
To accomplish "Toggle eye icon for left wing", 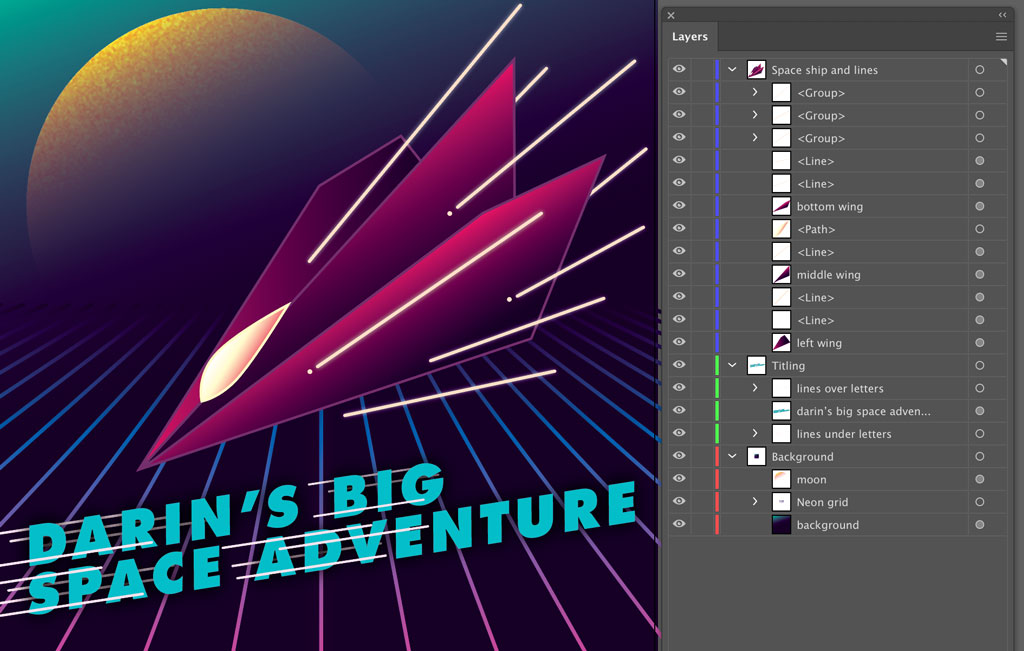I will 679,342.
